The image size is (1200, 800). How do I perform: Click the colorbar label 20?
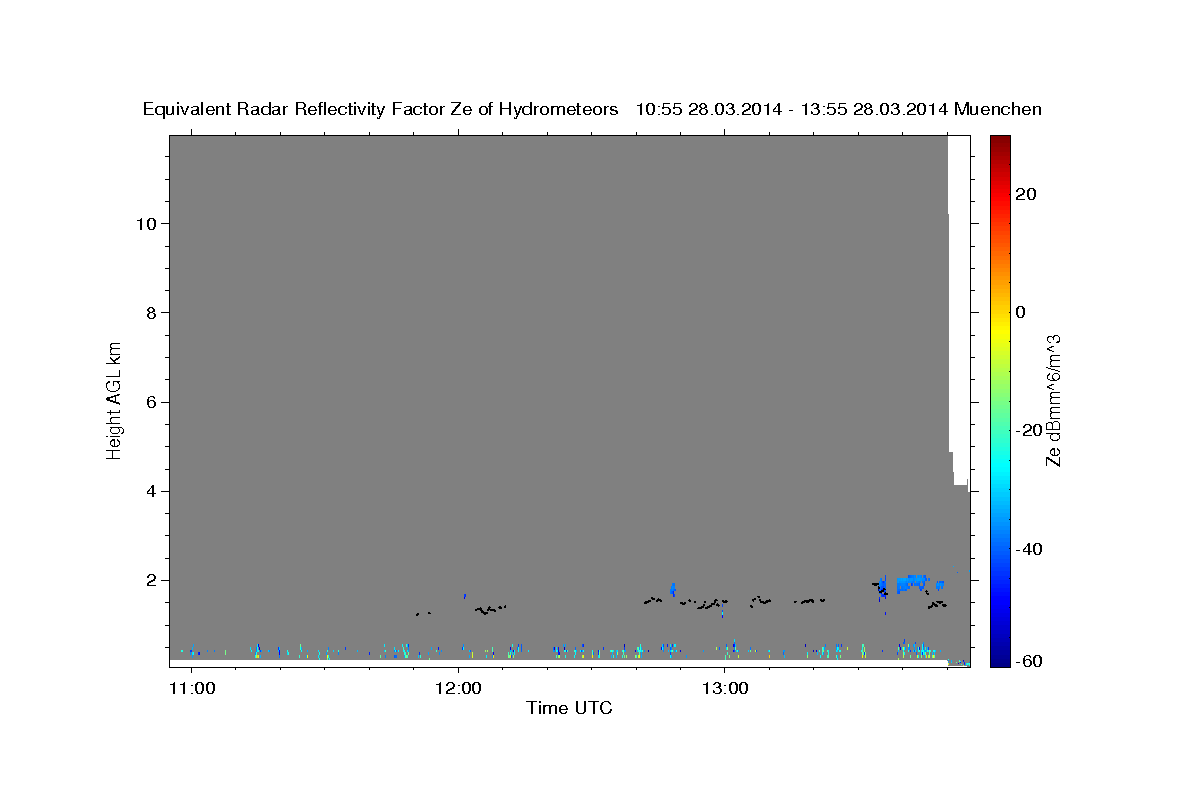1025,194
